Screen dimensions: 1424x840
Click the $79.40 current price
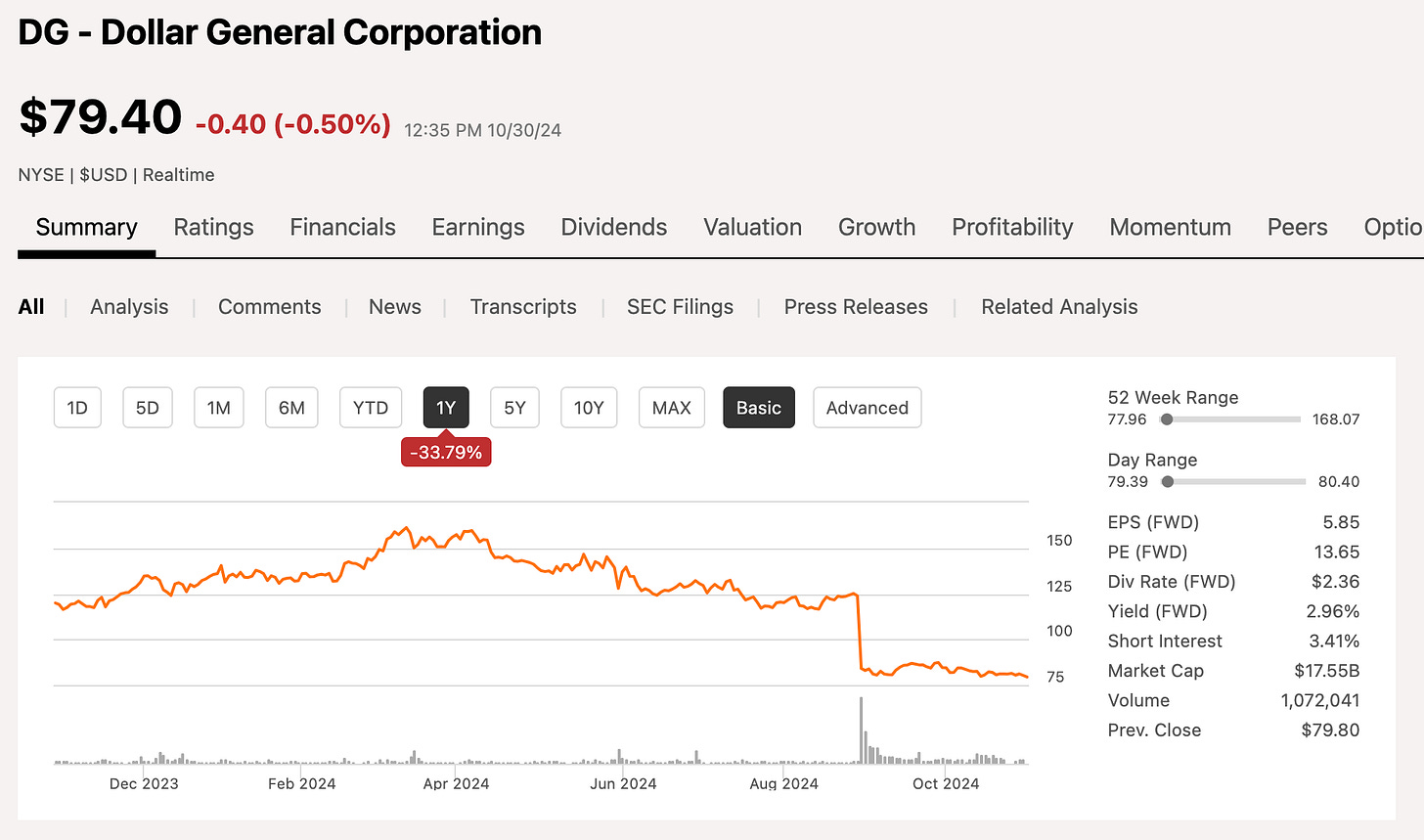coord(100,117)
